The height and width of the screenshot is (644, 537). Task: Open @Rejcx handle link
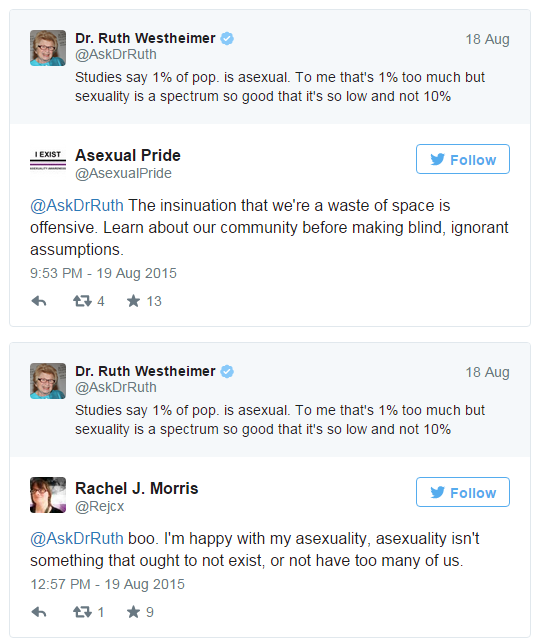coord(99,506)
